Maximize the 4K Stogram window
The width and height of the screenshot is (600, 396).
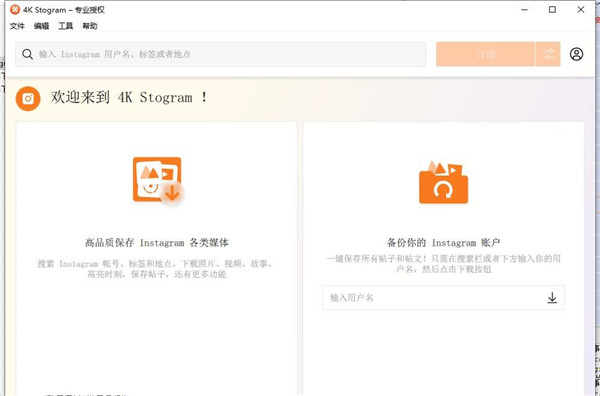pos(553,10)
